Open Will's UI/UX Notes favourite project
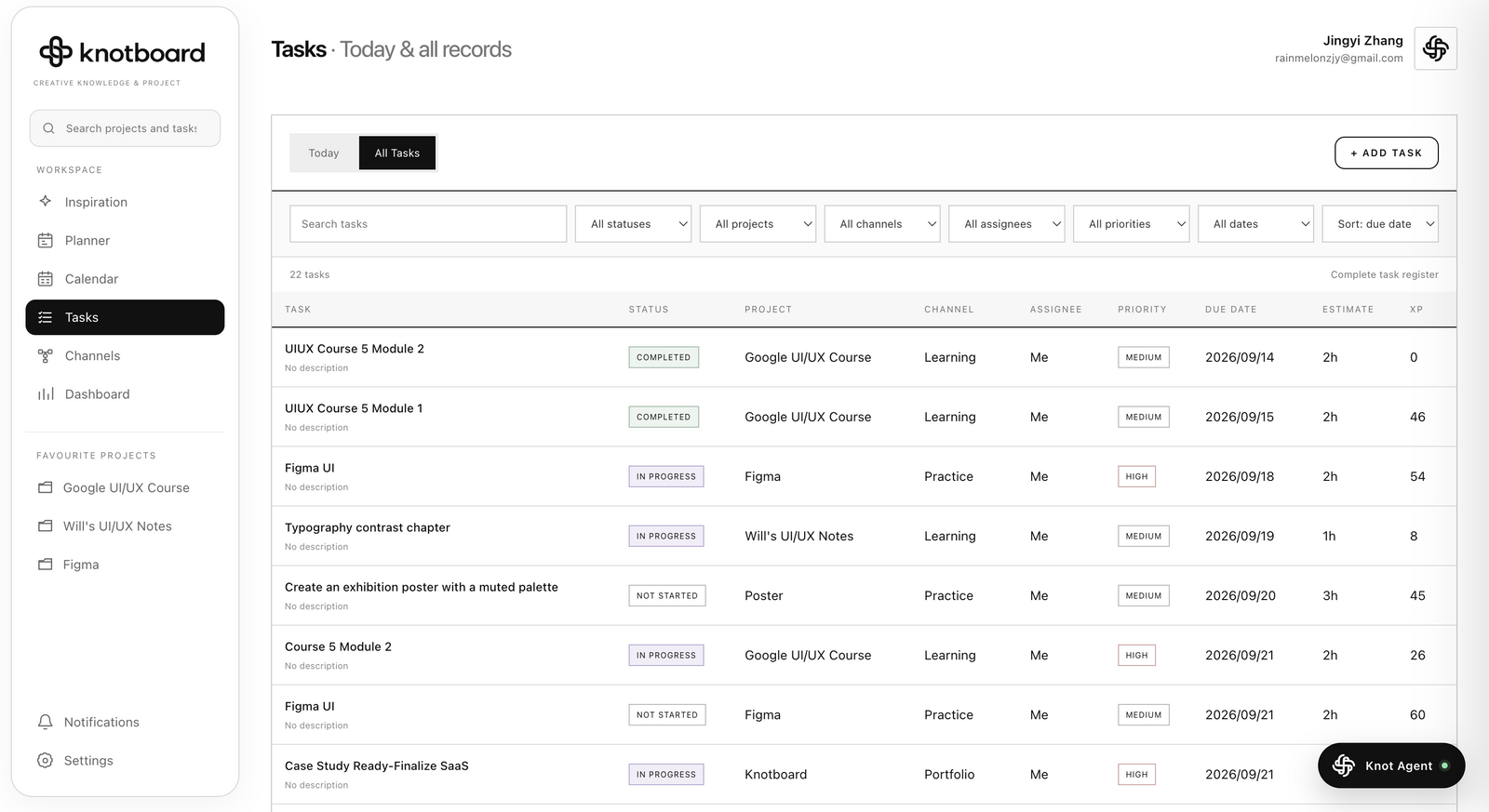Viewport: 1489px width, 812px height. tap(125, 526)
